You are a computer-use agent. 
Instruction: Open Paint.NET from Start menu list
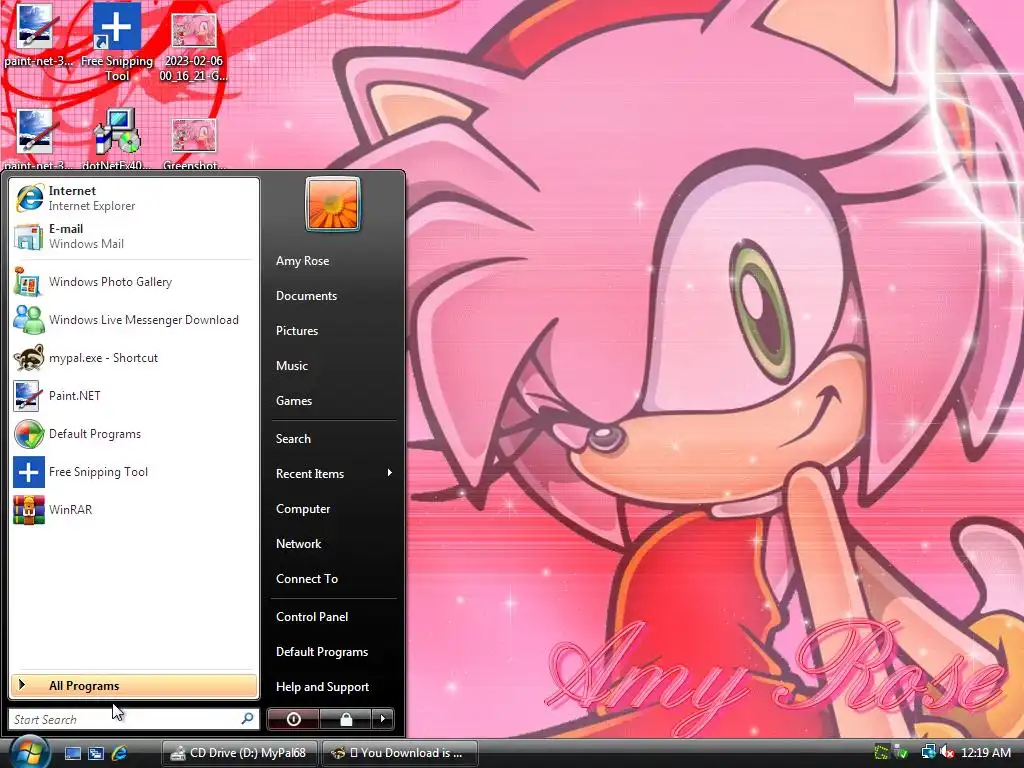(134, 396)
